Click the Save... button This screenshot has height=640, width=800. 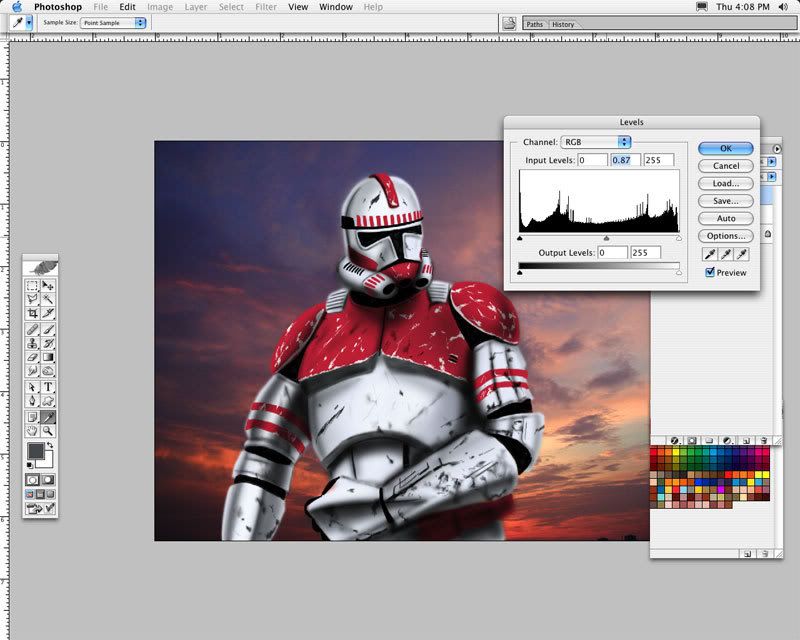(x=726, y=201)
